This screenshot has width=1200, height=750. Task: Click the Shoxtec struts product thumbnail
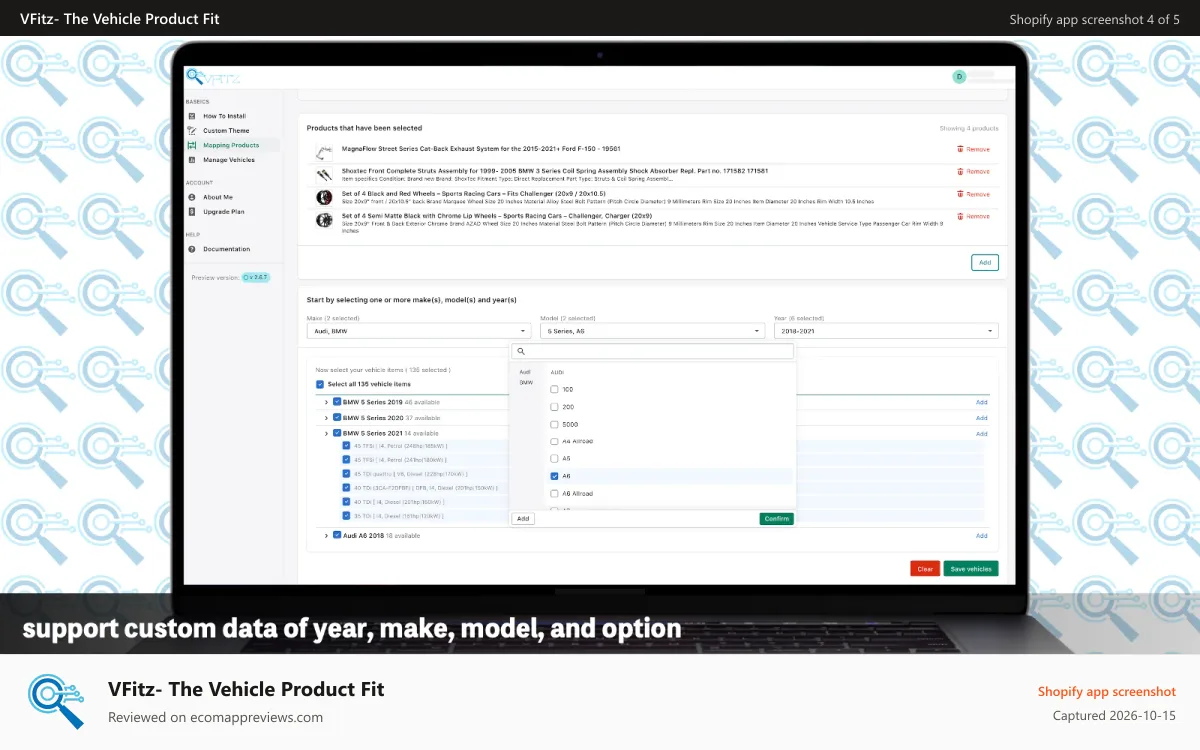[x=324, y=174]
